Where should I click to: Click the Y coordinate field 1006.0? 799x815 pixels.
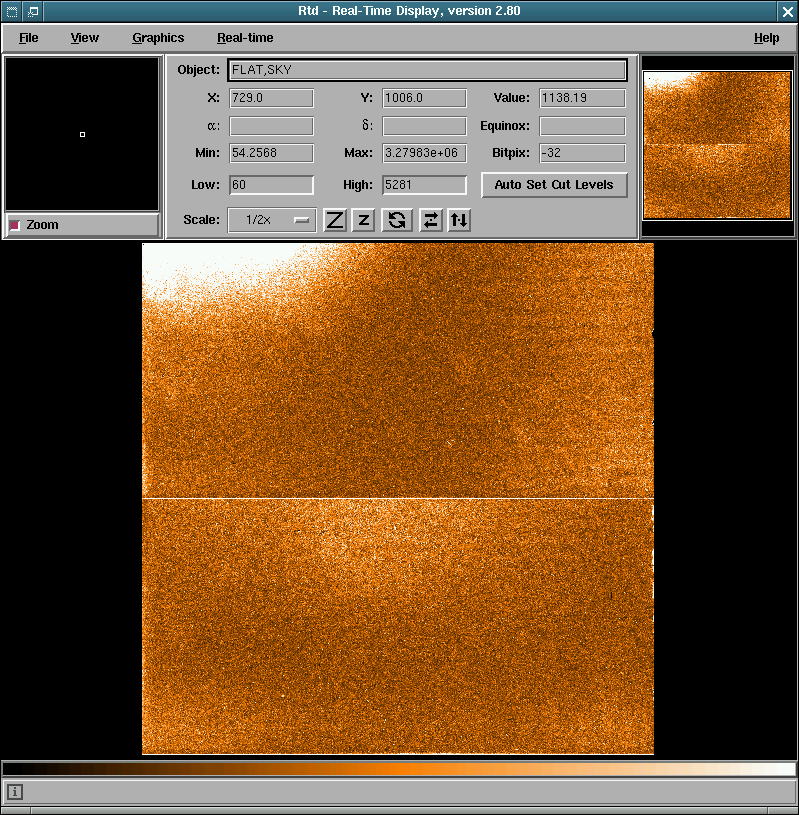tap(424, 98)
